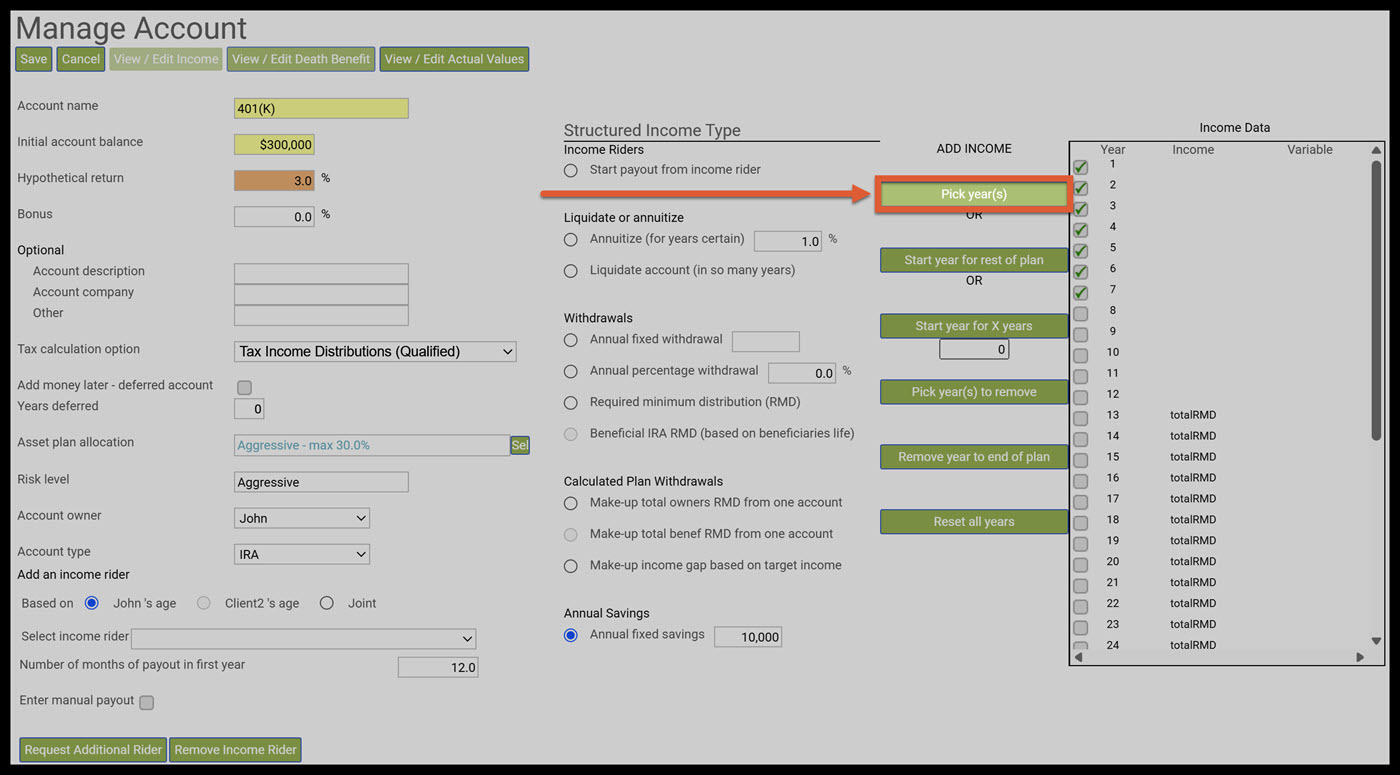Viewport: 1400px width, 775px height.
Task: Check the Year 8 checkbox
Action: point(1080,314)
